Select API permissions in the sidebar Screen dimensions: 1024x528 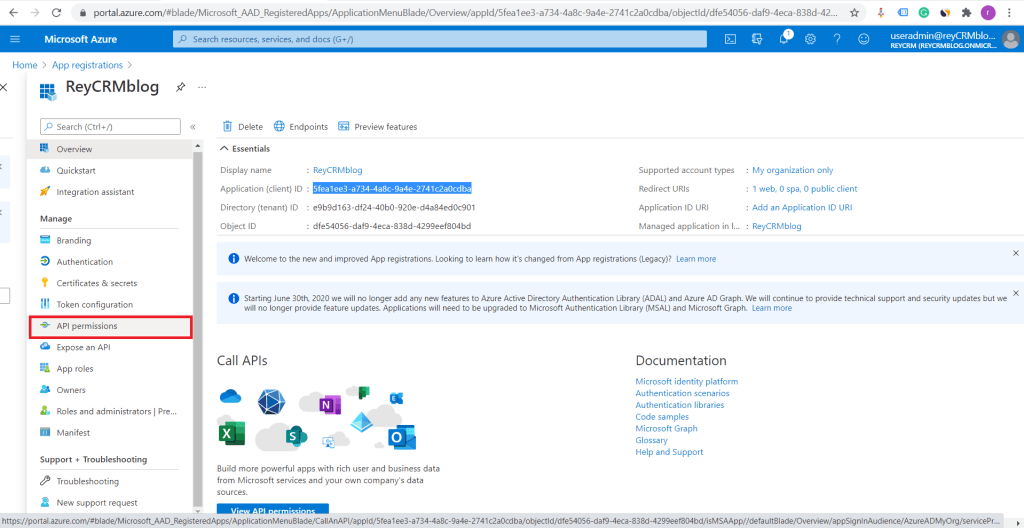87,326
